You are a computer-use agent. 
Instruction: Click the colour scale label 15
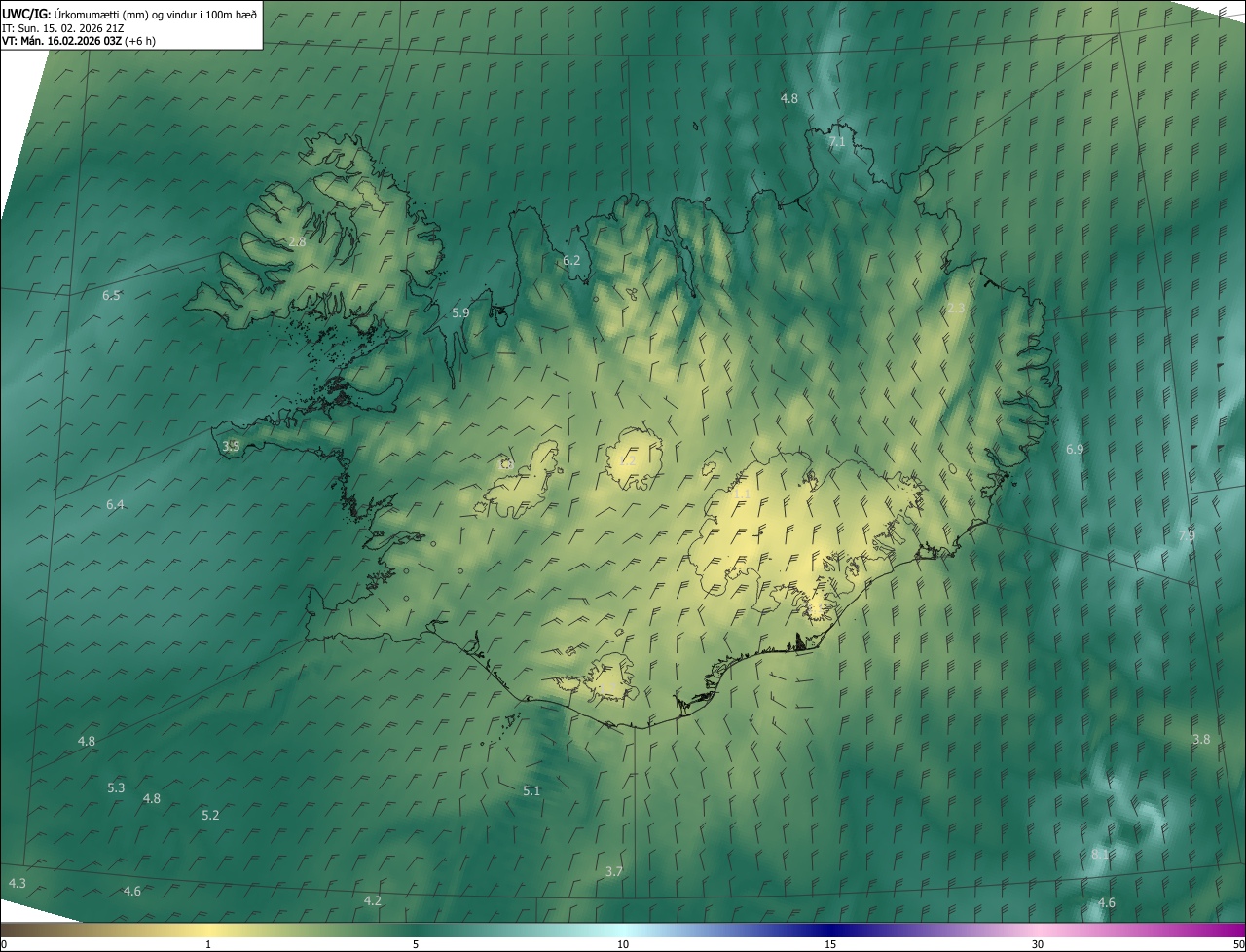(830, 944)
